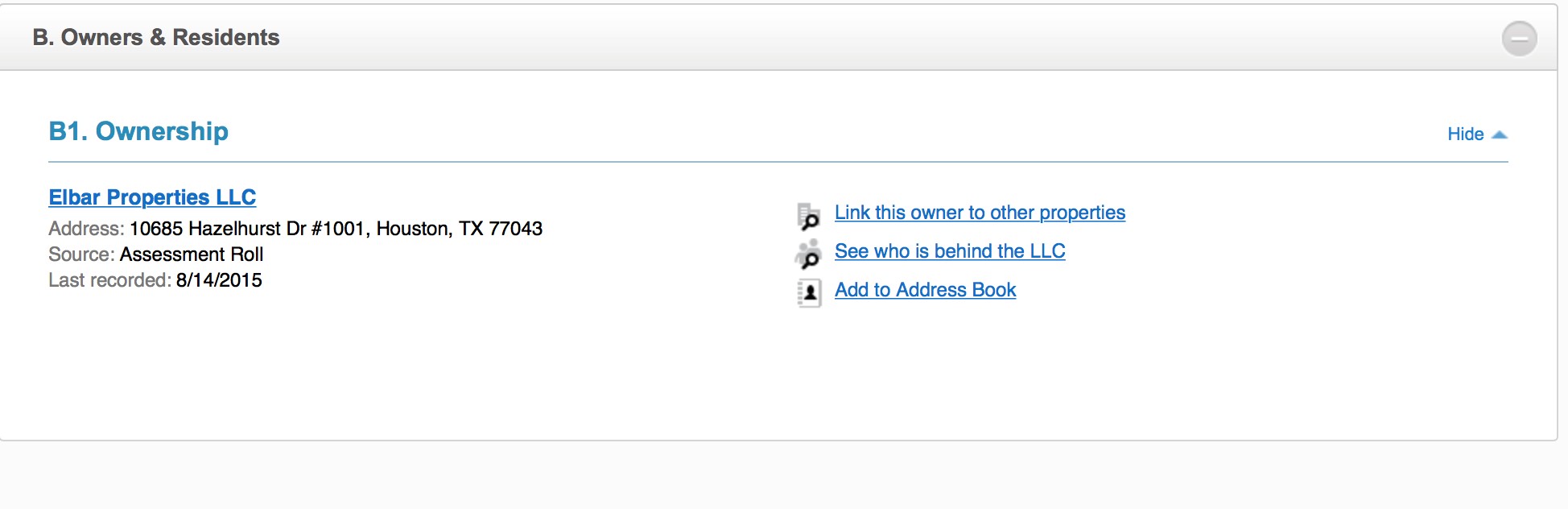Click the Address: field label

(x=86, y=229)
